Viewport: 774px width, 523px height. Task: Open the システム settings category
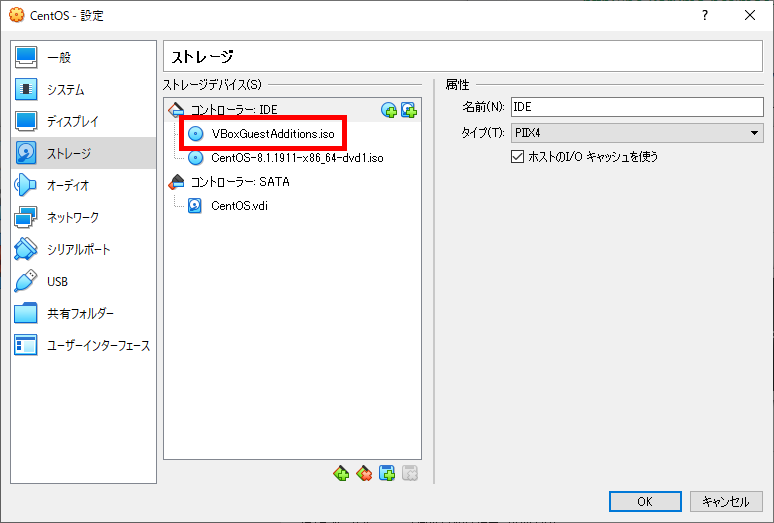(x=83, y=89)
